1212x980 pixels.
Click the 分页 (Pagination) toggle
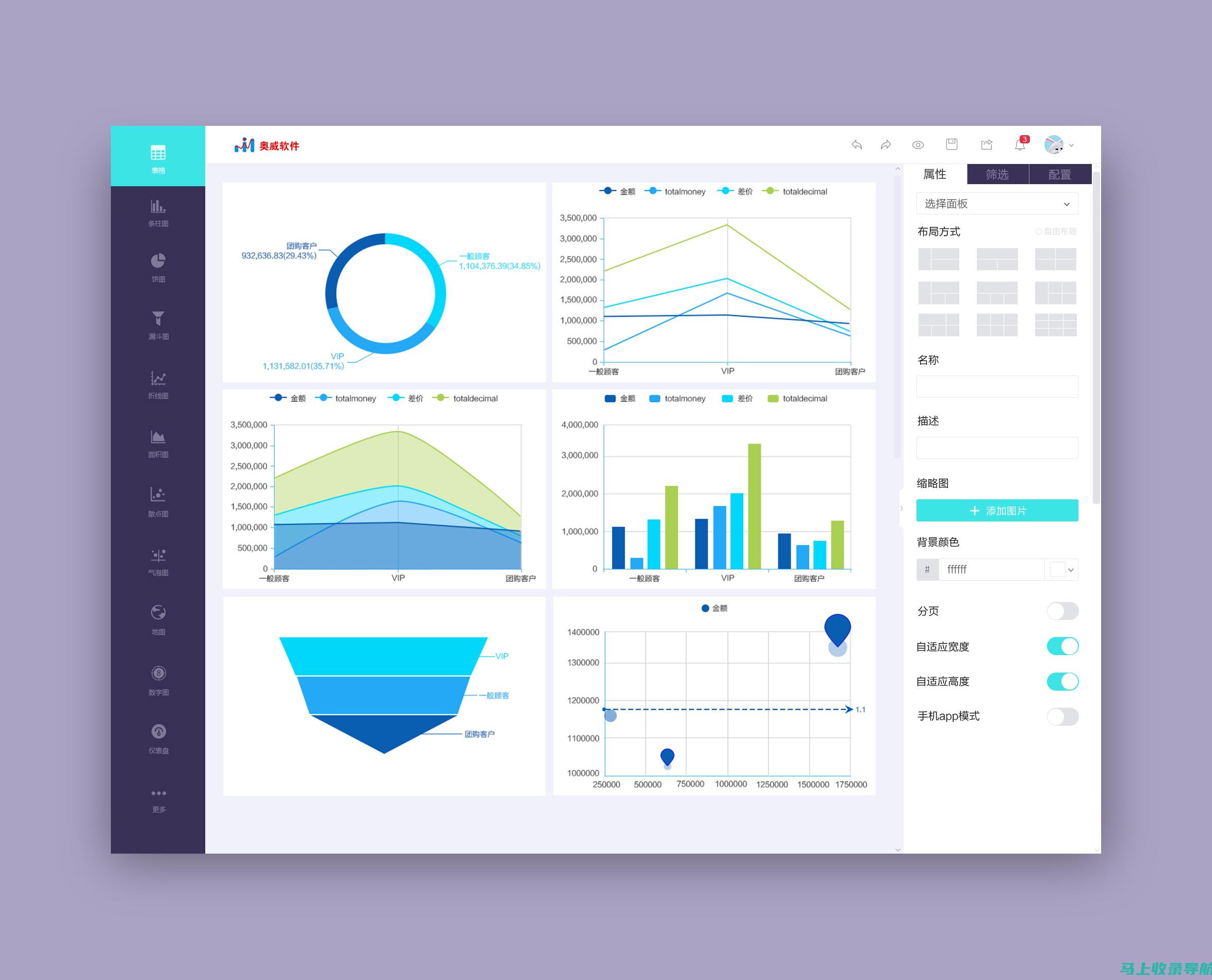point(1063,608)
